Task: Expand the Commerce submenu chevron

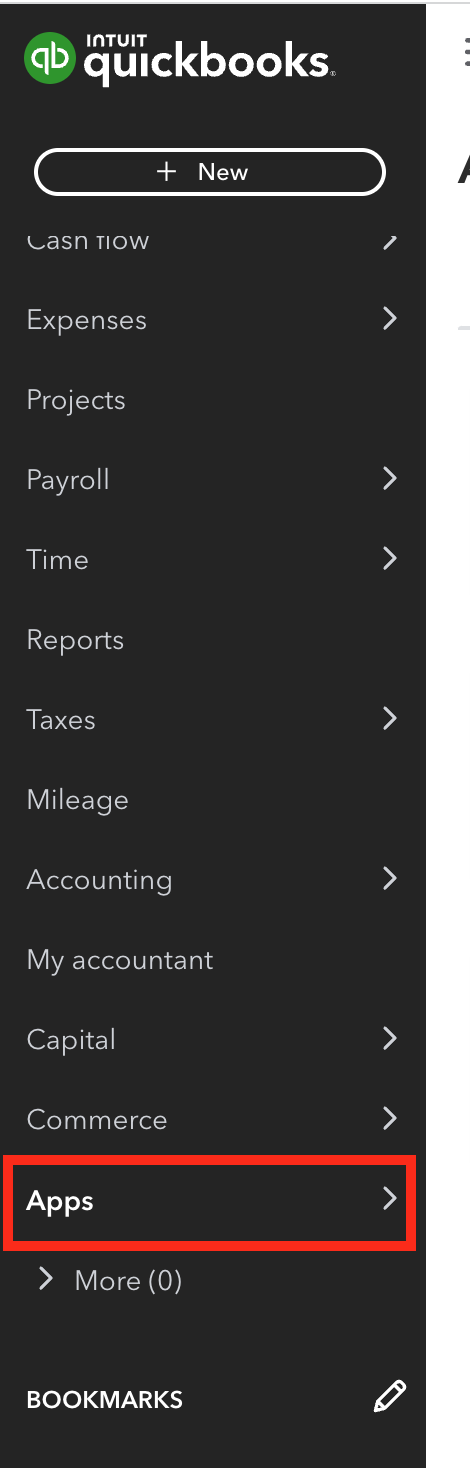Action: pyautogui.click(x=390, y=1119)
